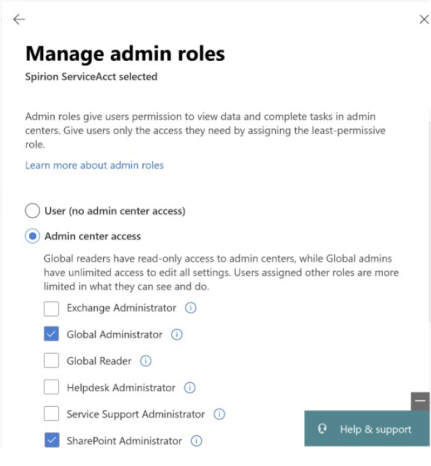Uncheck the Global Administrator checkbox
Viewport: 431px width, 466px height.
coord(51,334)
